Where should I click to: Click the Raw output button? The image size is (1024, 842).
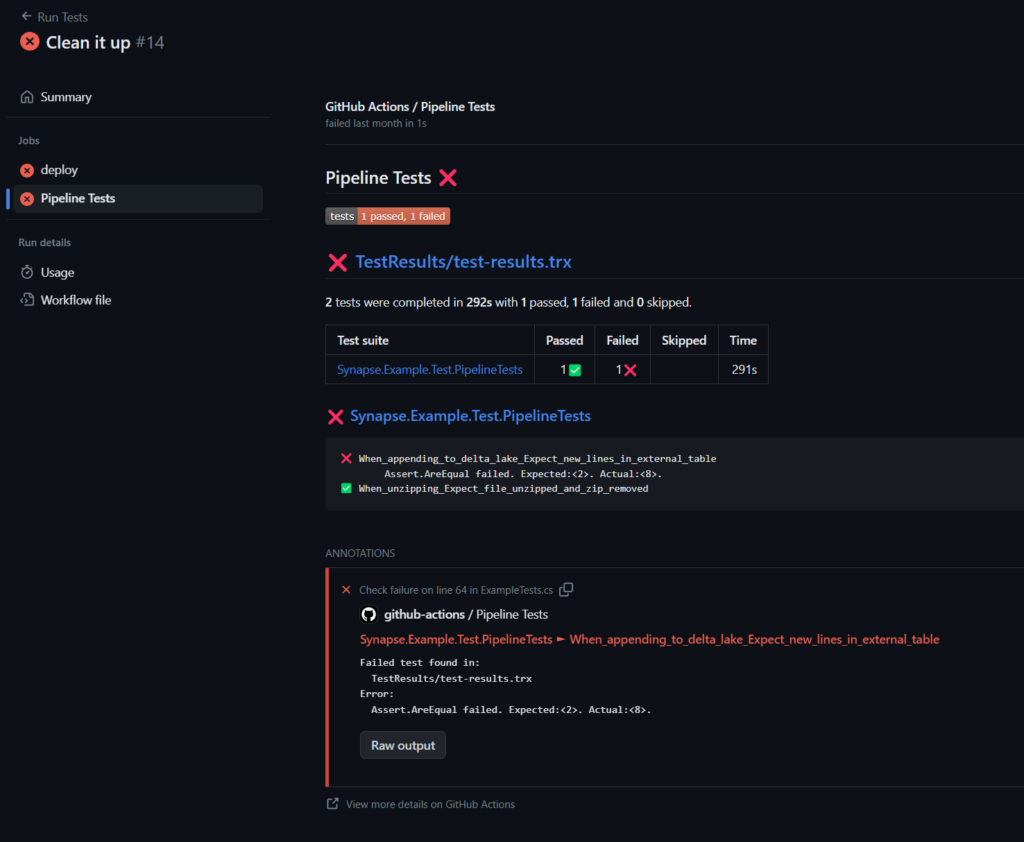pyautogui.click(x=403, y=745)
